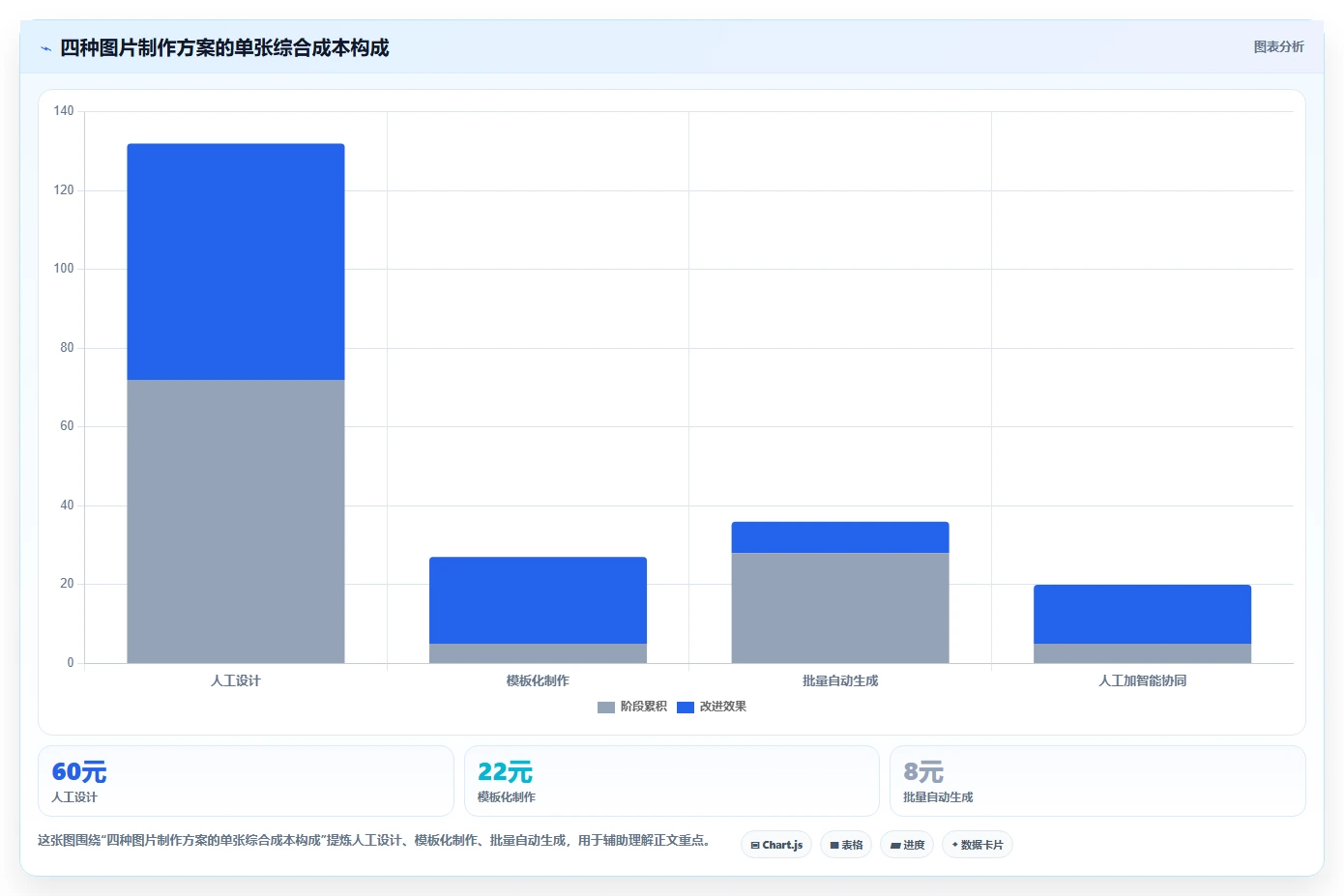This screenshot has width=1344, height=896.
Task: Click the 阶段累积 legend label
Action: click(644, 707)
